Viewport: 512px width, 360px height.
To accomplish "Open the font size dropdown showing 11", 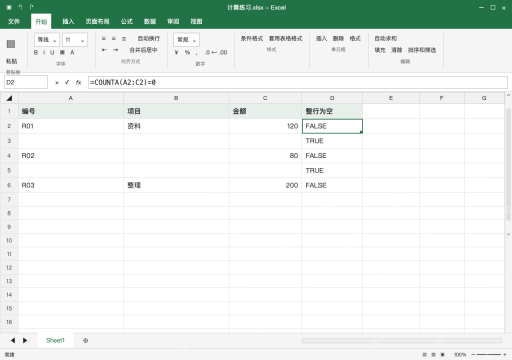I will [75, 40].
